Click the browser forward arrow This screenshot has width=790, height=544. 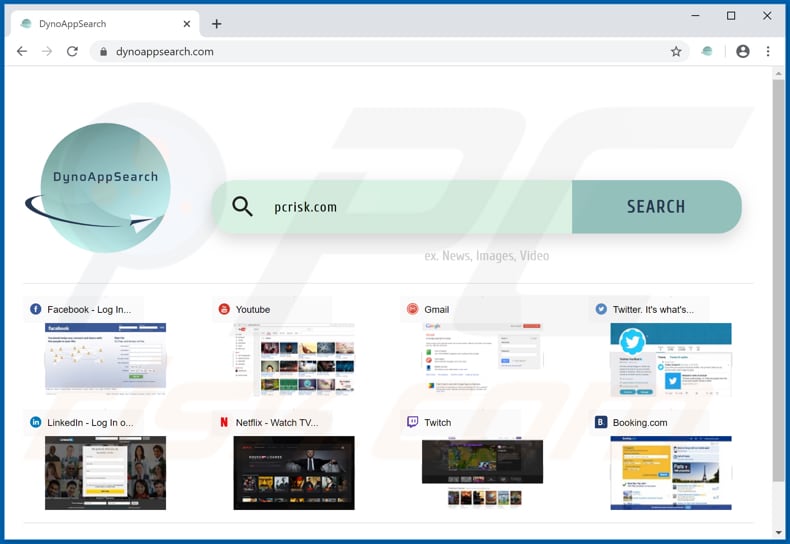coord(47,51)
